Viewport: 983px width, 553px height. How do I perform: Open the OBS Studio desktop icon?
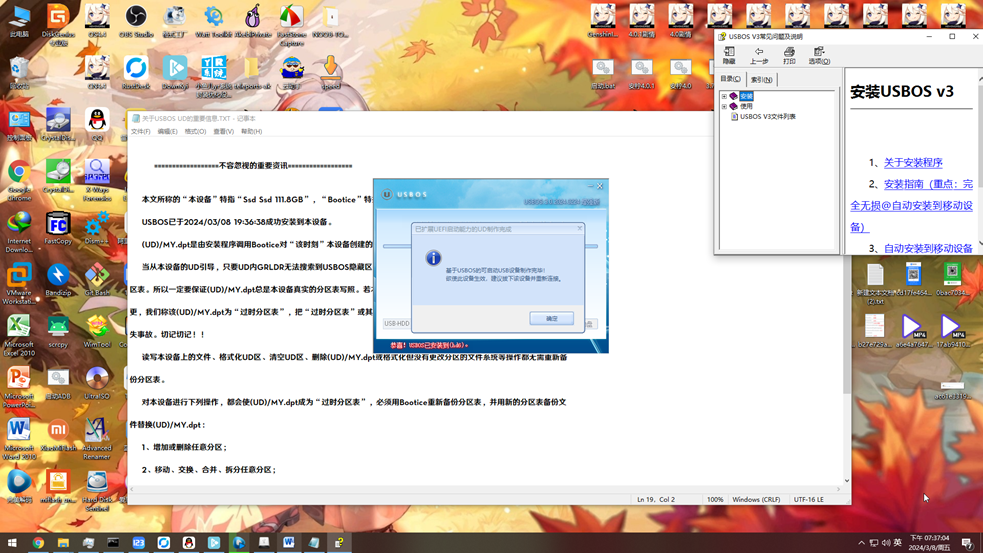click(136, 20)
